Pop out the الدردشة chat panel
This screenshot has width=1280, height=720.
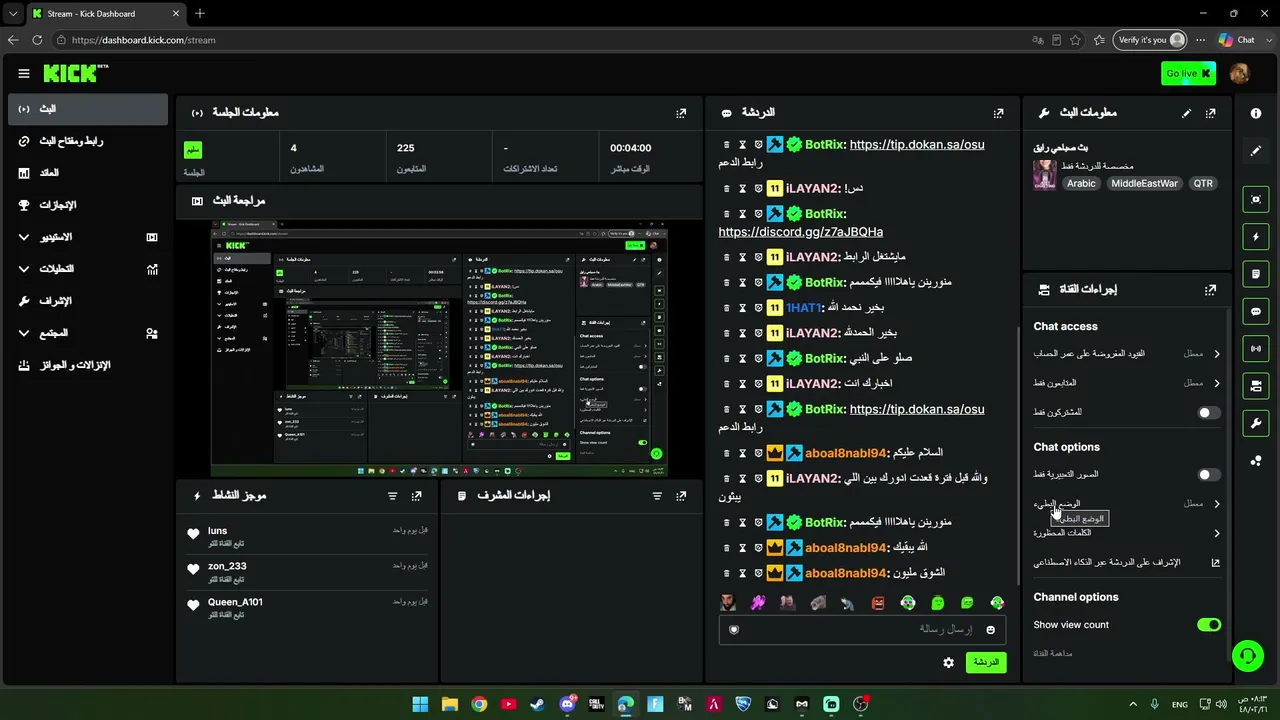click(x=998, y=113)
